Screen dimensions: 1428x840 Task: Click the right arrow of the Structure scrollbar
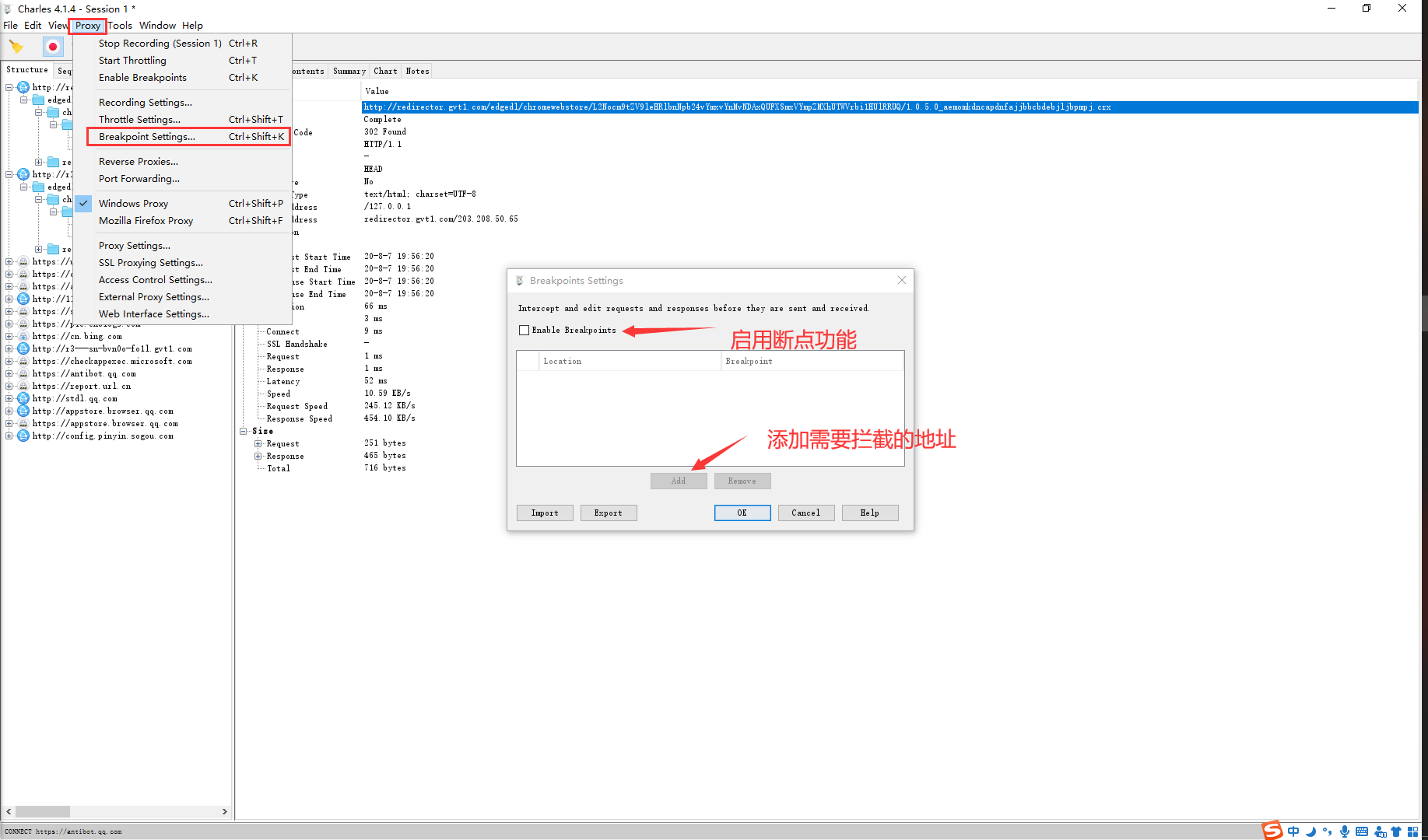tap(225, 811)
